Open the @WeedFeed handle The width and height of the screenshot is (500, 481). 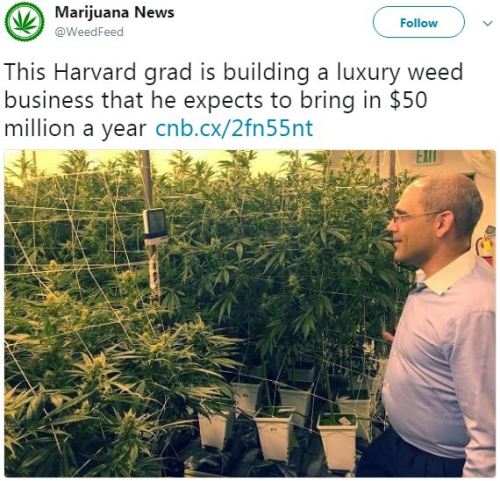tap(89, 32)
